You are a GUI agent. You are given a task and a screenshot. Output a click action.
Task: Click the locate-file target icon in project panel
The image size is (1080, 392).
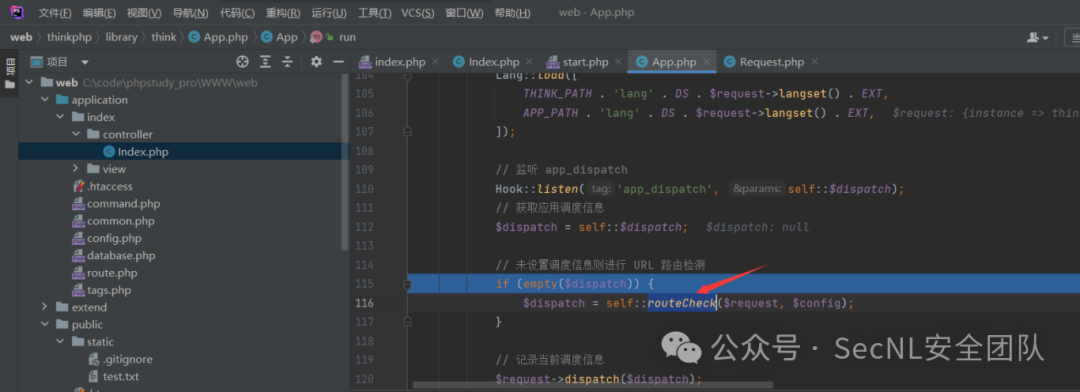[x=242, y=62]
